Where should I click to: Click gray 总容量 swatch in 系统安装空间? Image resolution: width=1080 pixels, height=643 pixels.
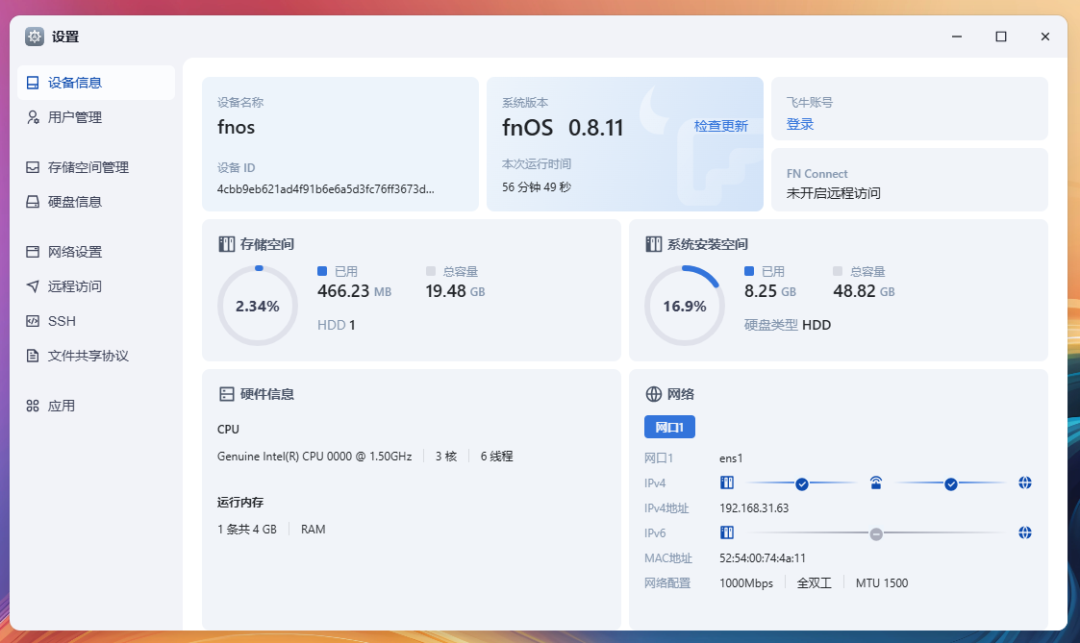[838, 271]
